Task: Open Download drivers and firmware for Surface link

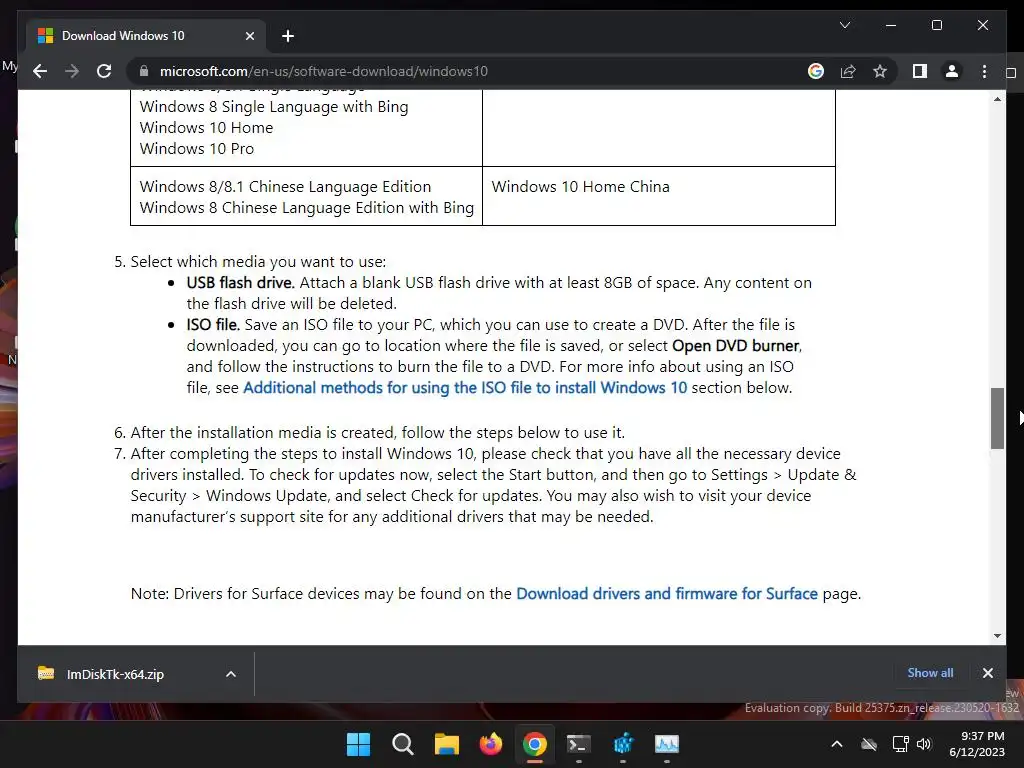Action: tap(667, 593)
